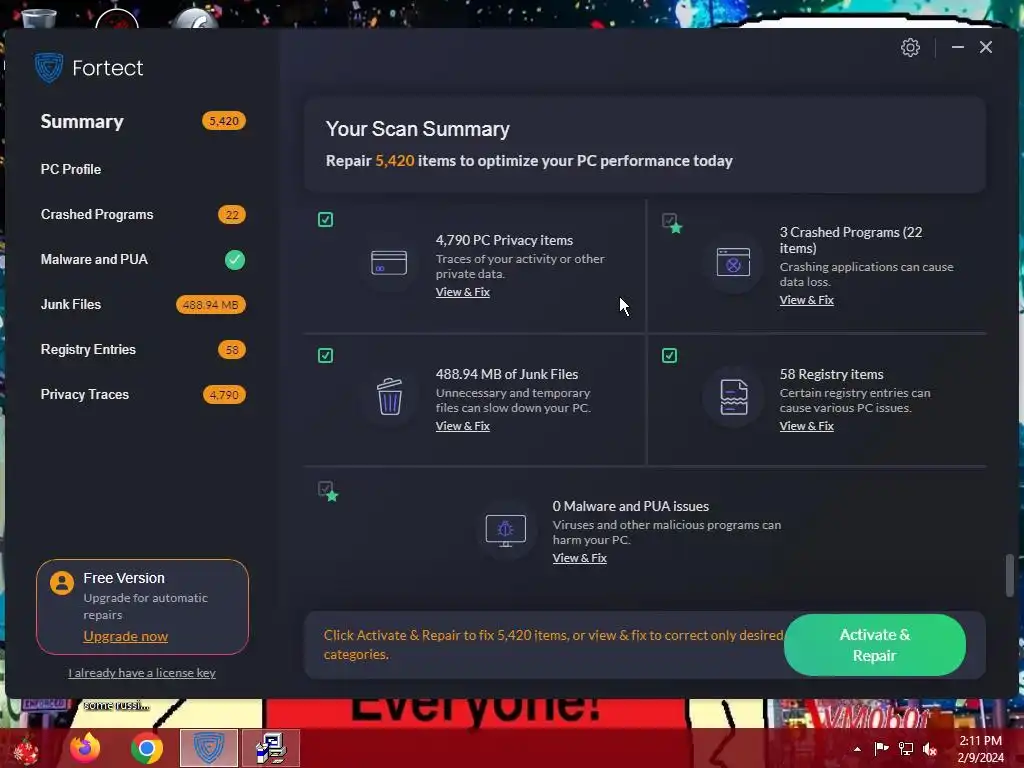Toggle the Registry items checkbox
The image size is (1024, 768).
[x=669, y=355]
